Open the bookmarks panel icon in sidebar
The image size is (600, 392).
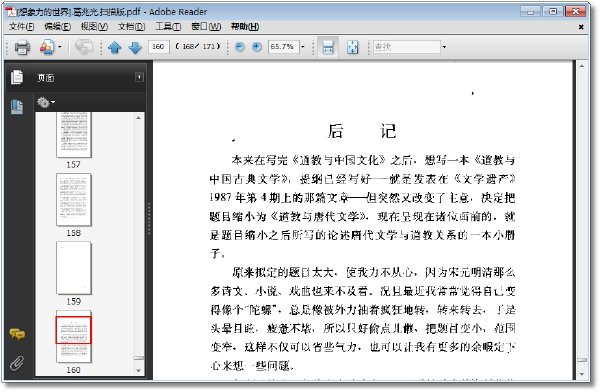click(17, 107)
